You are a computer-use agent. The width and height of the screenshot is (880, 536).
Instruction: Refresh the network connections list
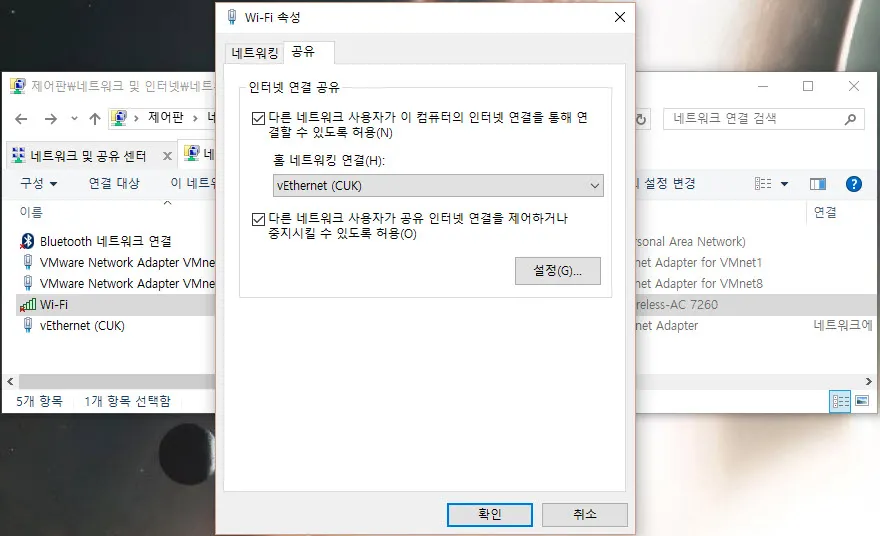pos(641,119)
